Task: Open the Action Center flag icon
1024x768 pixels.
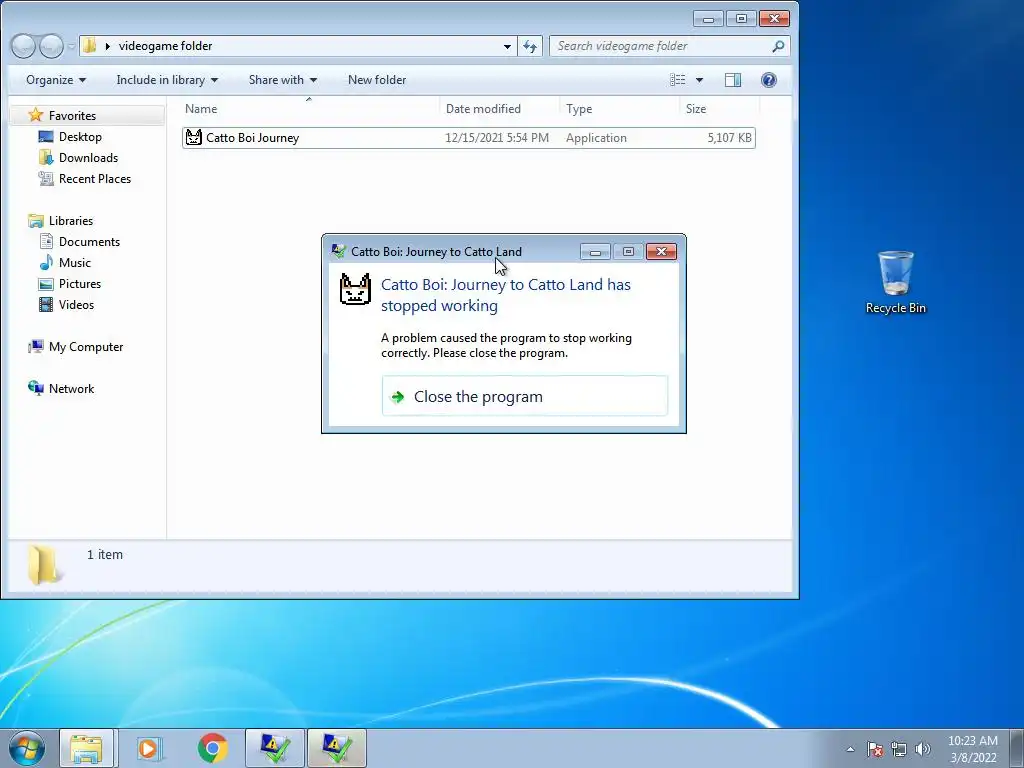Action: pyautogui.click(x=875, y=749)
